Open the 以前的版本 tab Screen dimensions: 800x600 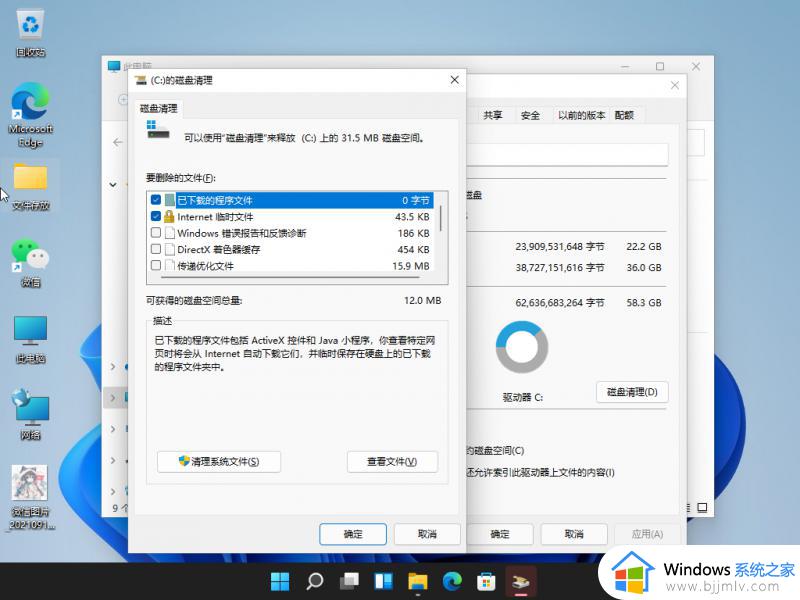(x=581, y=115)
